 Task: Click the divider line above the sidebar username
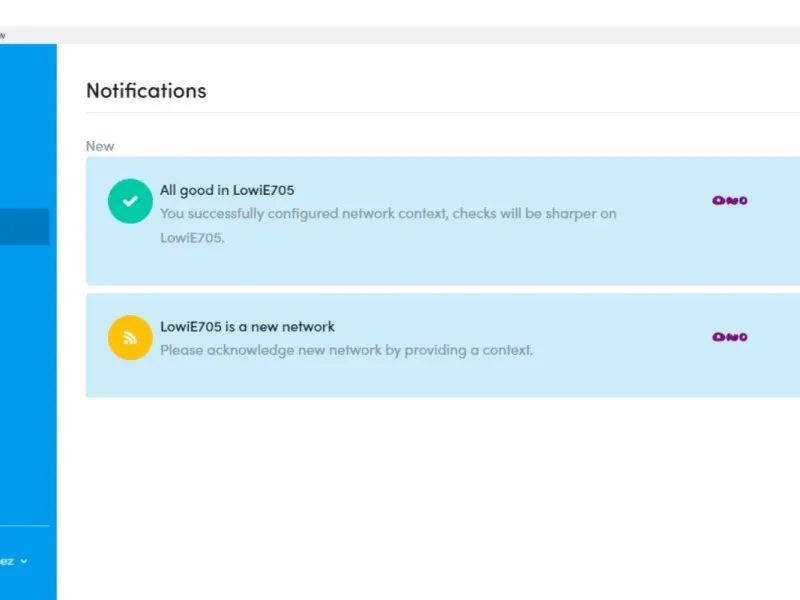pyautogui.click(x=24, y=526)
